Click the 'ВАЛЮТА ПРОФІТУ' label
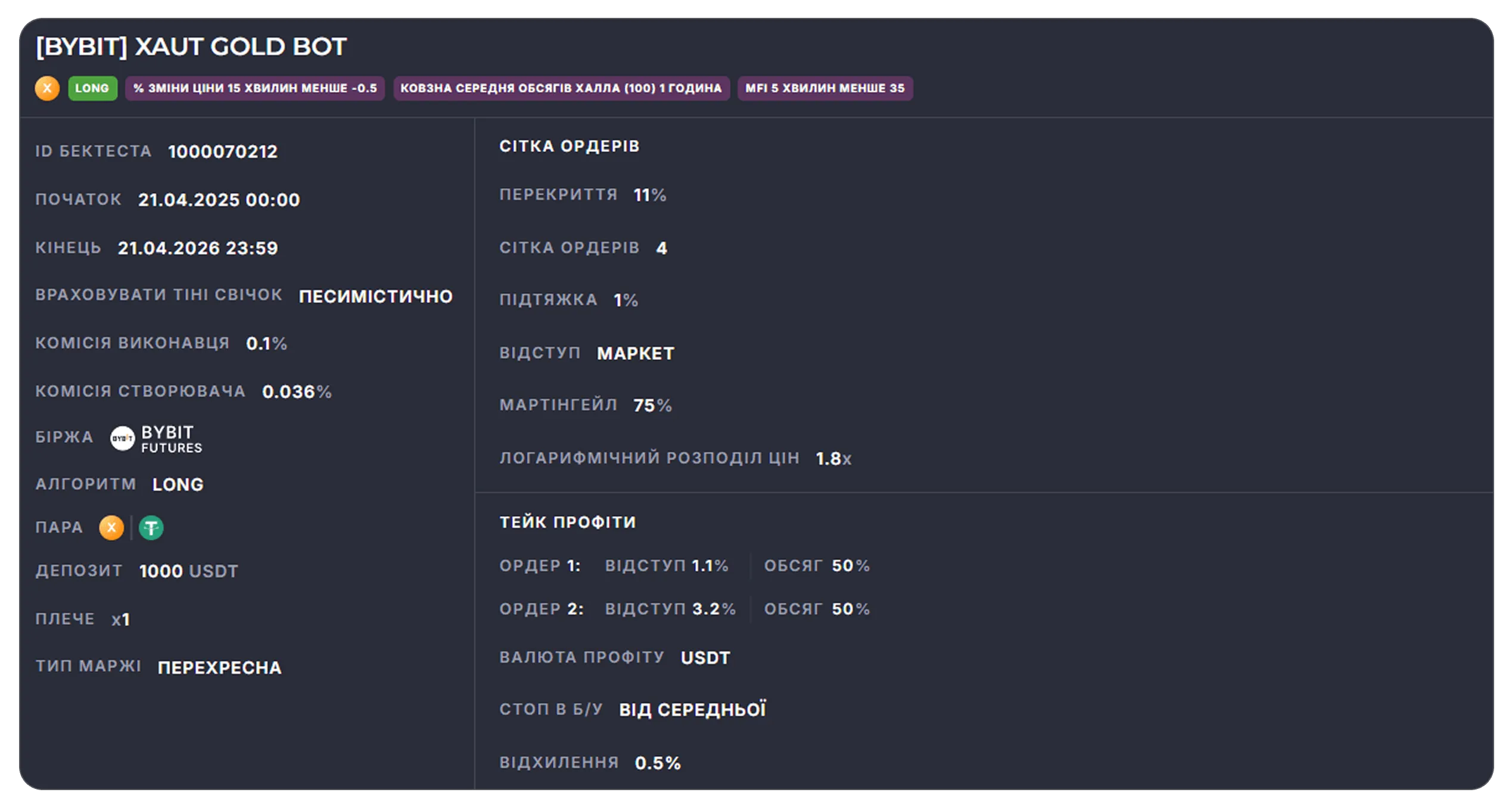This screenshot has height=808, width=1512. click(x=582, y=658)
